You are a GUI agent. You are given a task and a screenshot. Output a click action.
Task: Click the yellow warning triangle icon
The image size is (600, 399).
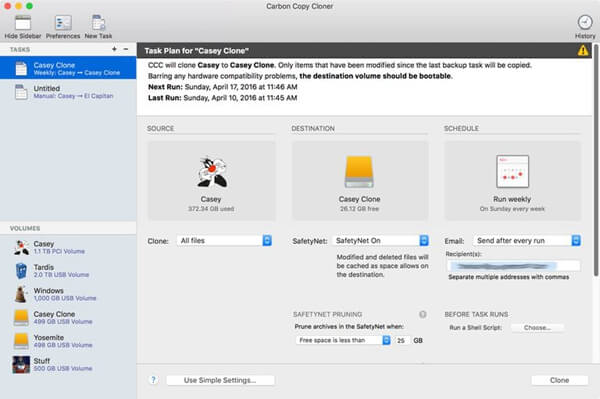coord(583,50)
